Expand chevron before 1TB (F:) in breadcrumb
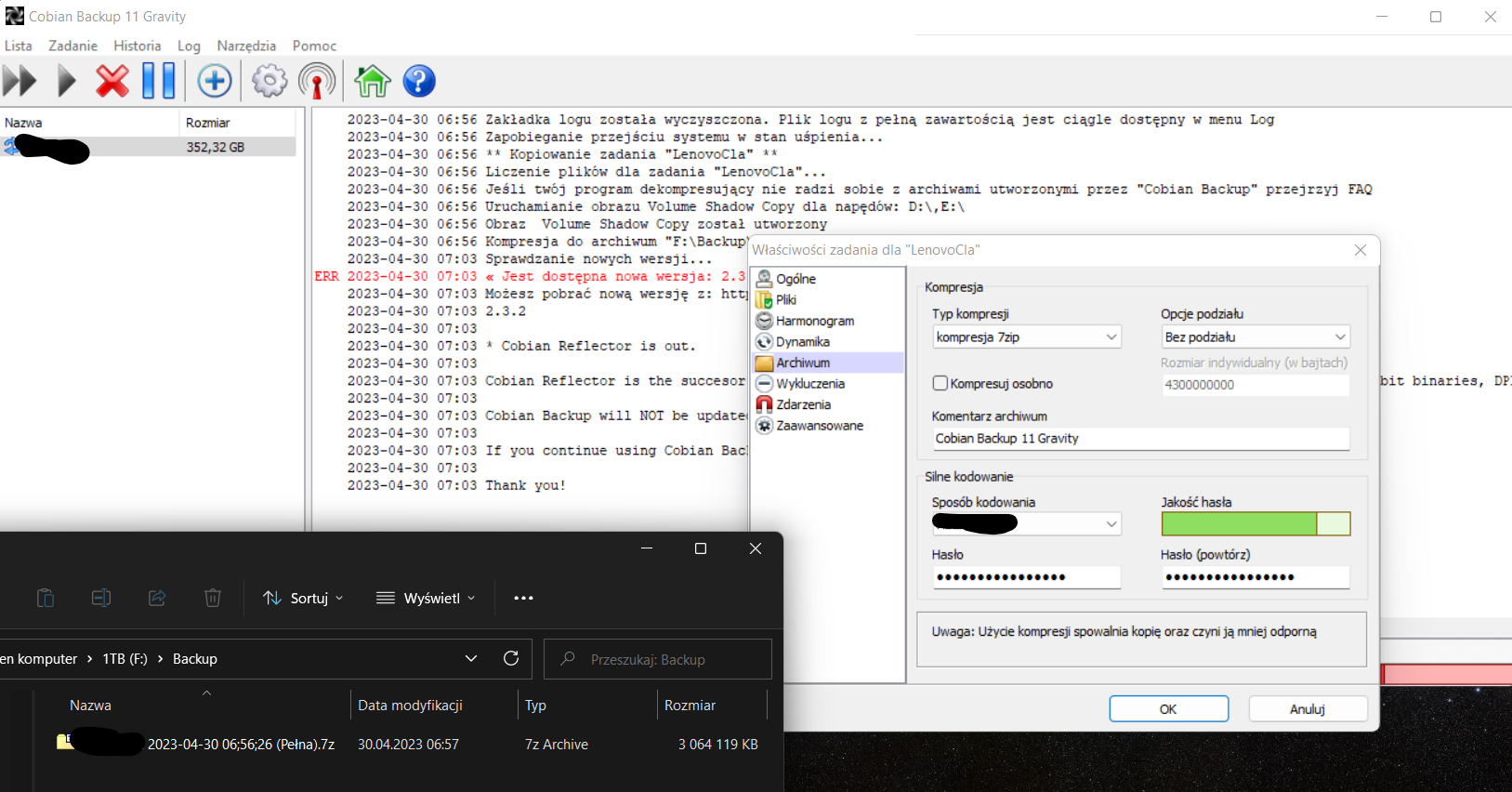 pos(90,658)
